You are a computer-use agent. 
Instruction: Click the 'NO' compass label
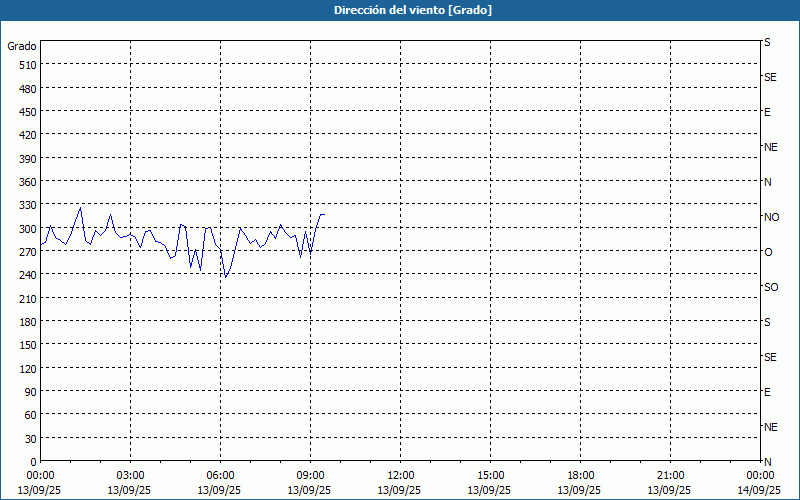click(x=771, y=217)
